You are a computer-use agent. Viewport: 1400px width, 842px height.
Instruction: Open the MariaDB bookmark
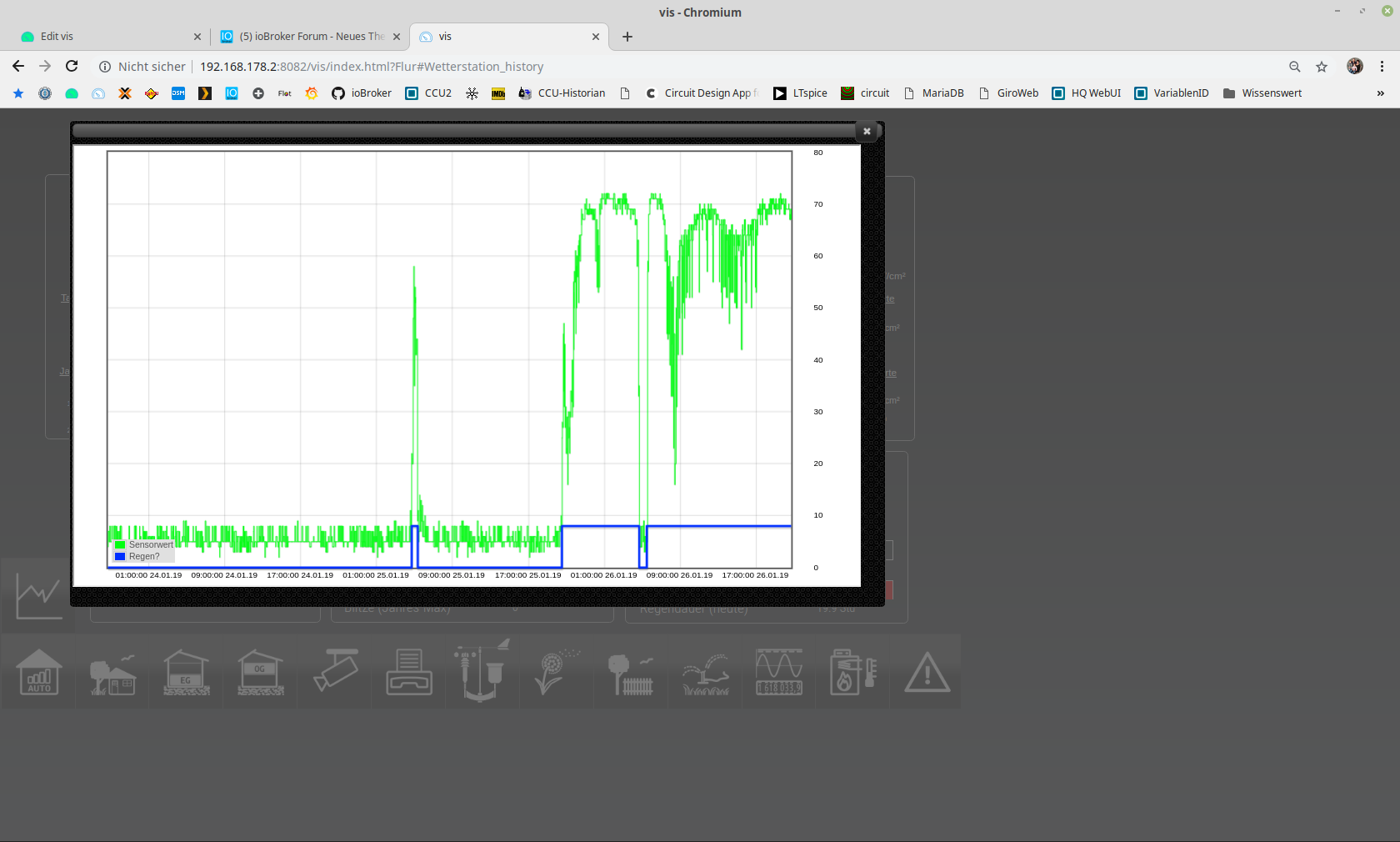933,93
